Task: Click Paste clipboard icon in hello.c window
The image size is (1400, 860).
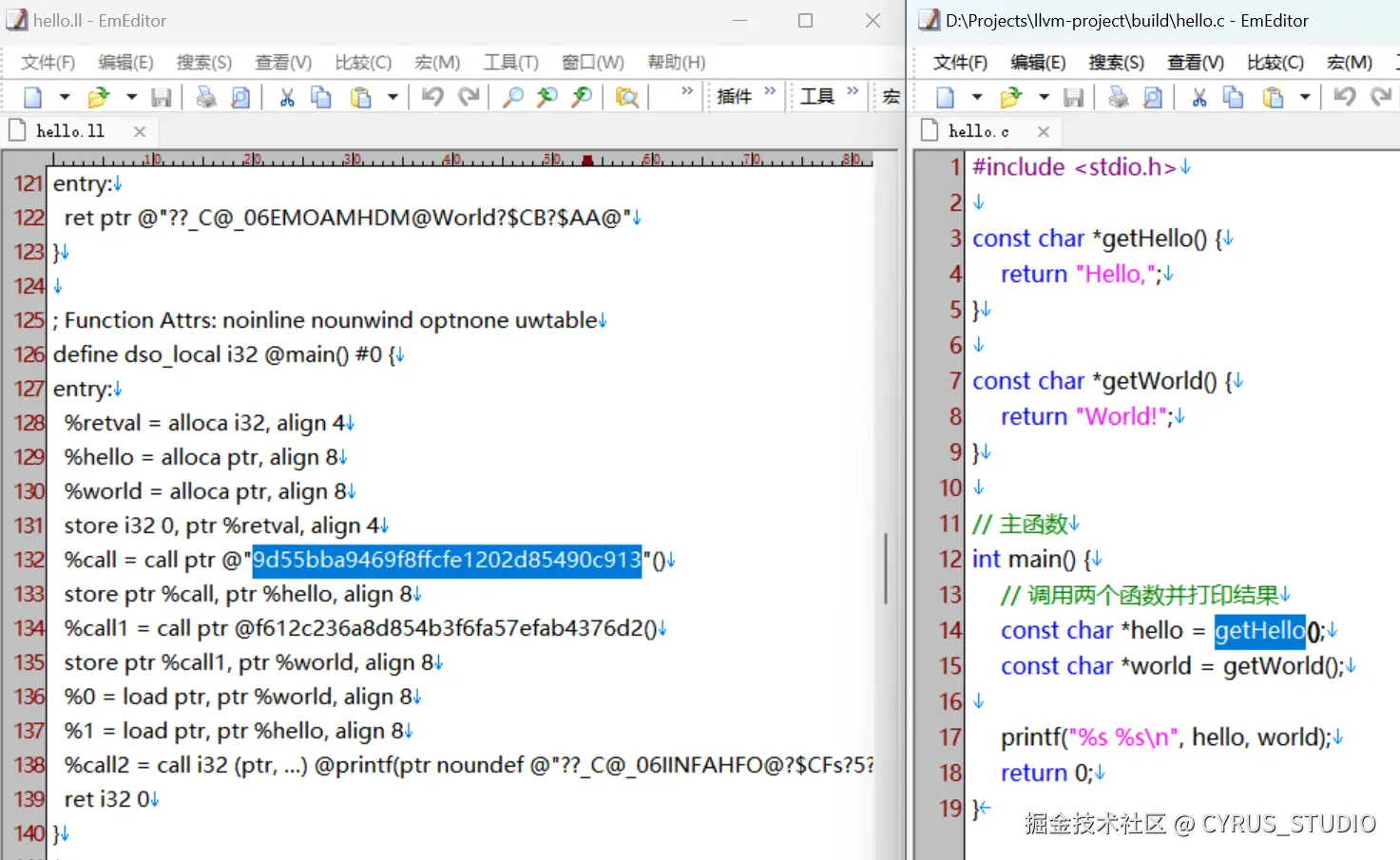Action: (x=1273, y=97)
